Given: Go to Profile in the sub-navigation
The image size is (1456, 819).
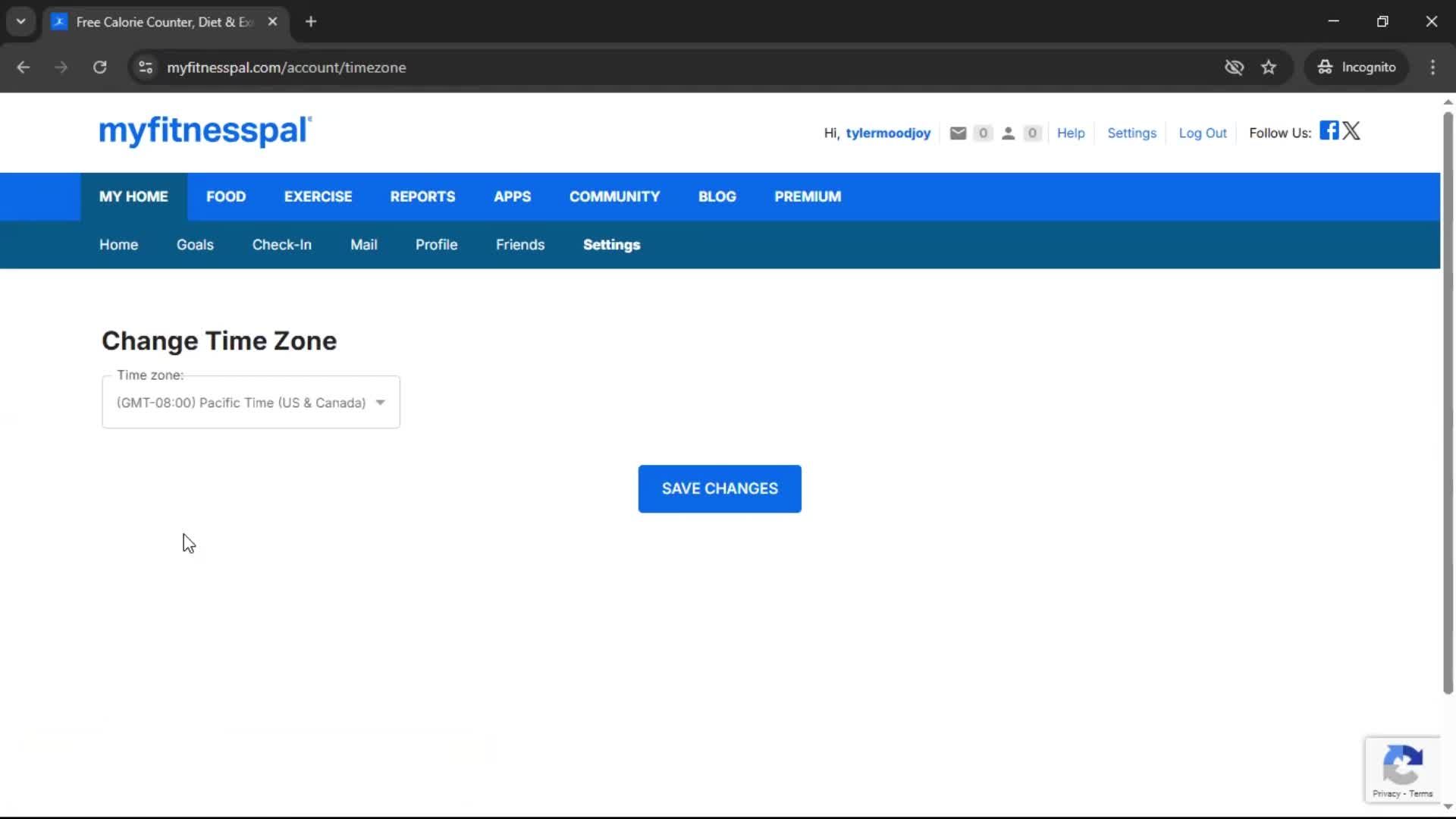Looking at the screenshot, I should (436, 245).
